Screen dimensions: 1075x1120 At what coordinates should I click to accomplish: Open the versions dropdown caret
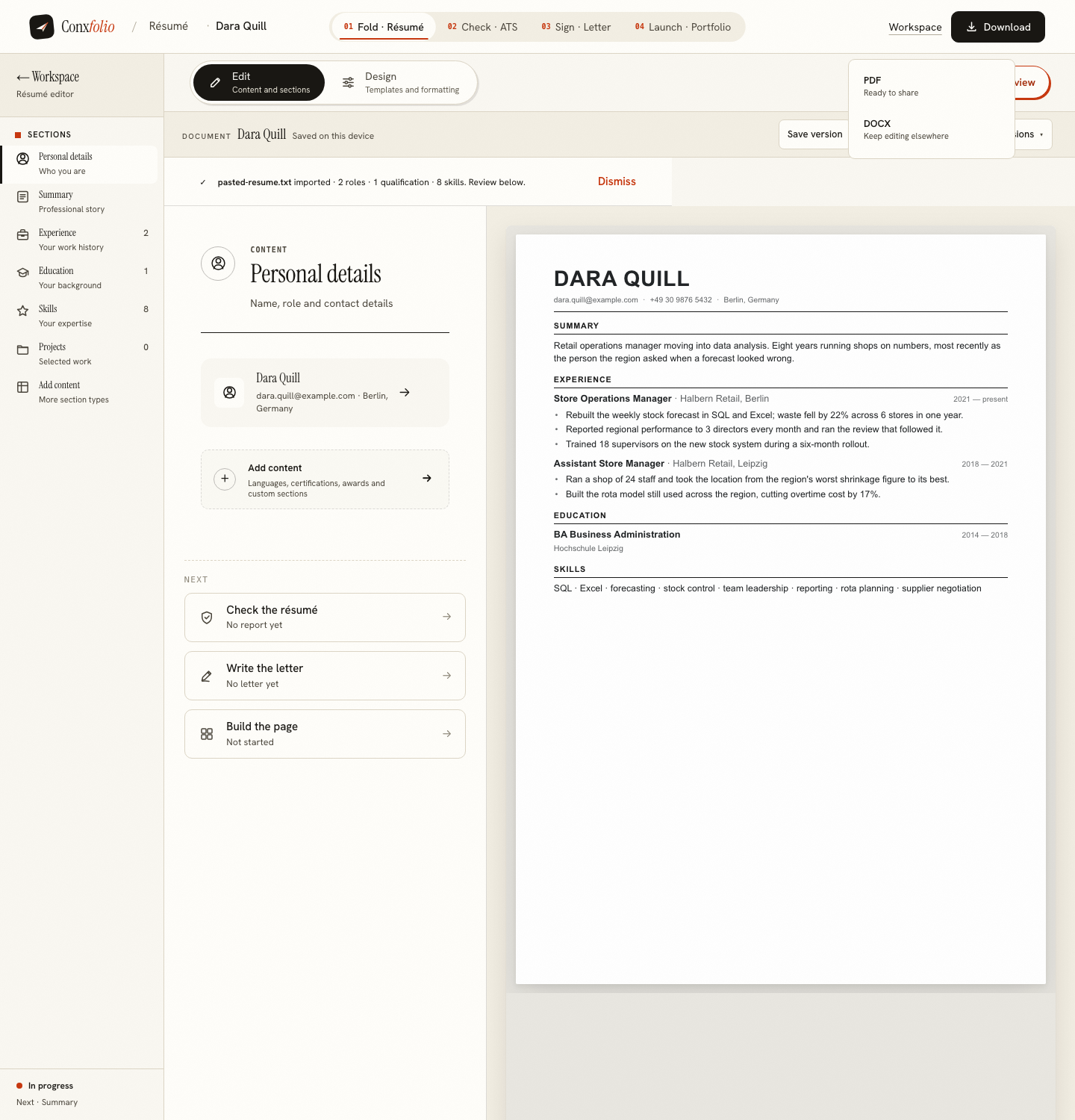(x=1041, y=134)
